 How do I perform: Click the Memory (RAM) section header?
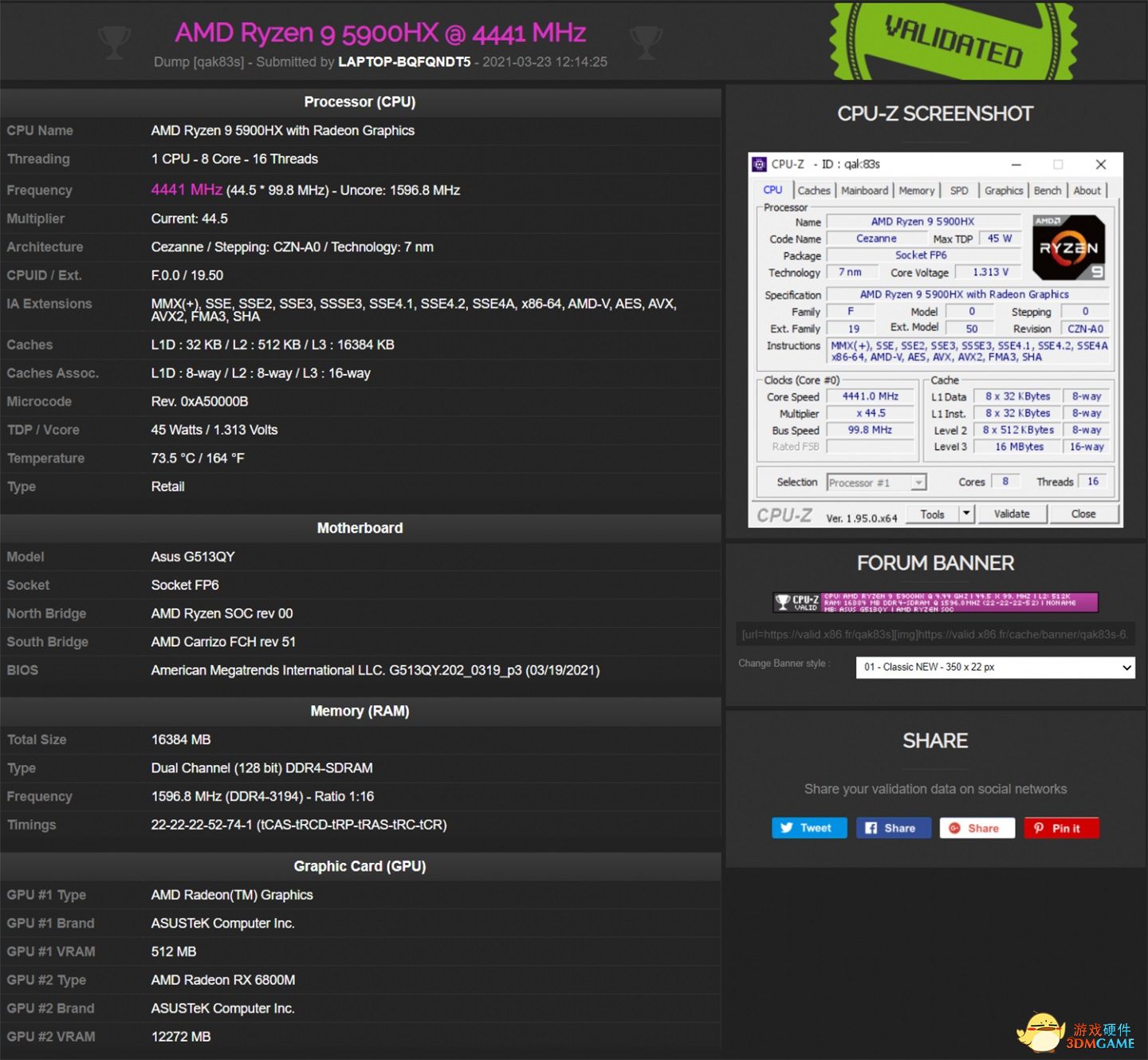[x=360, y=711]
